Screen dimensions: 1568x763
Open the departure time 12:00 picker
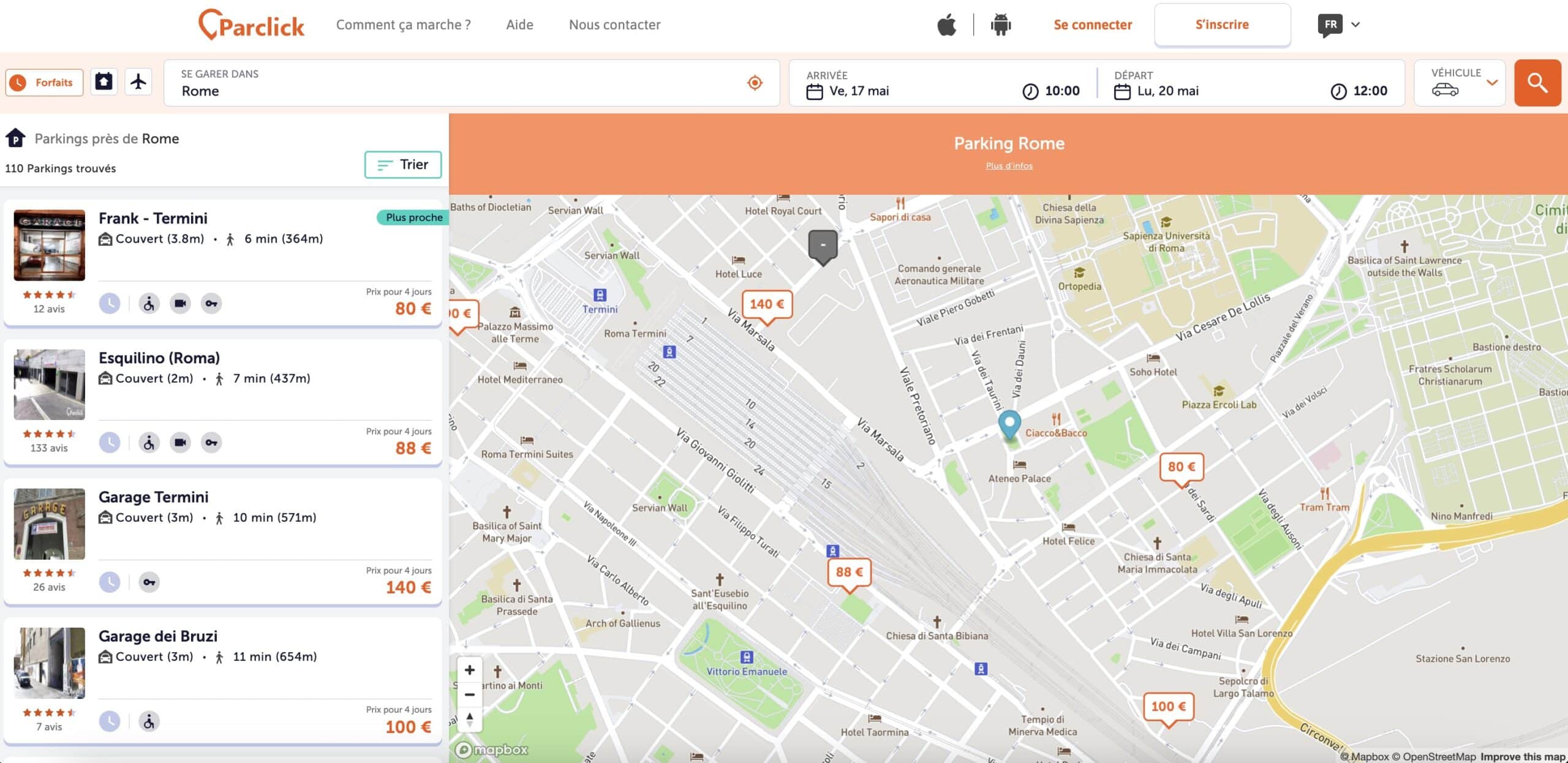1359,91
